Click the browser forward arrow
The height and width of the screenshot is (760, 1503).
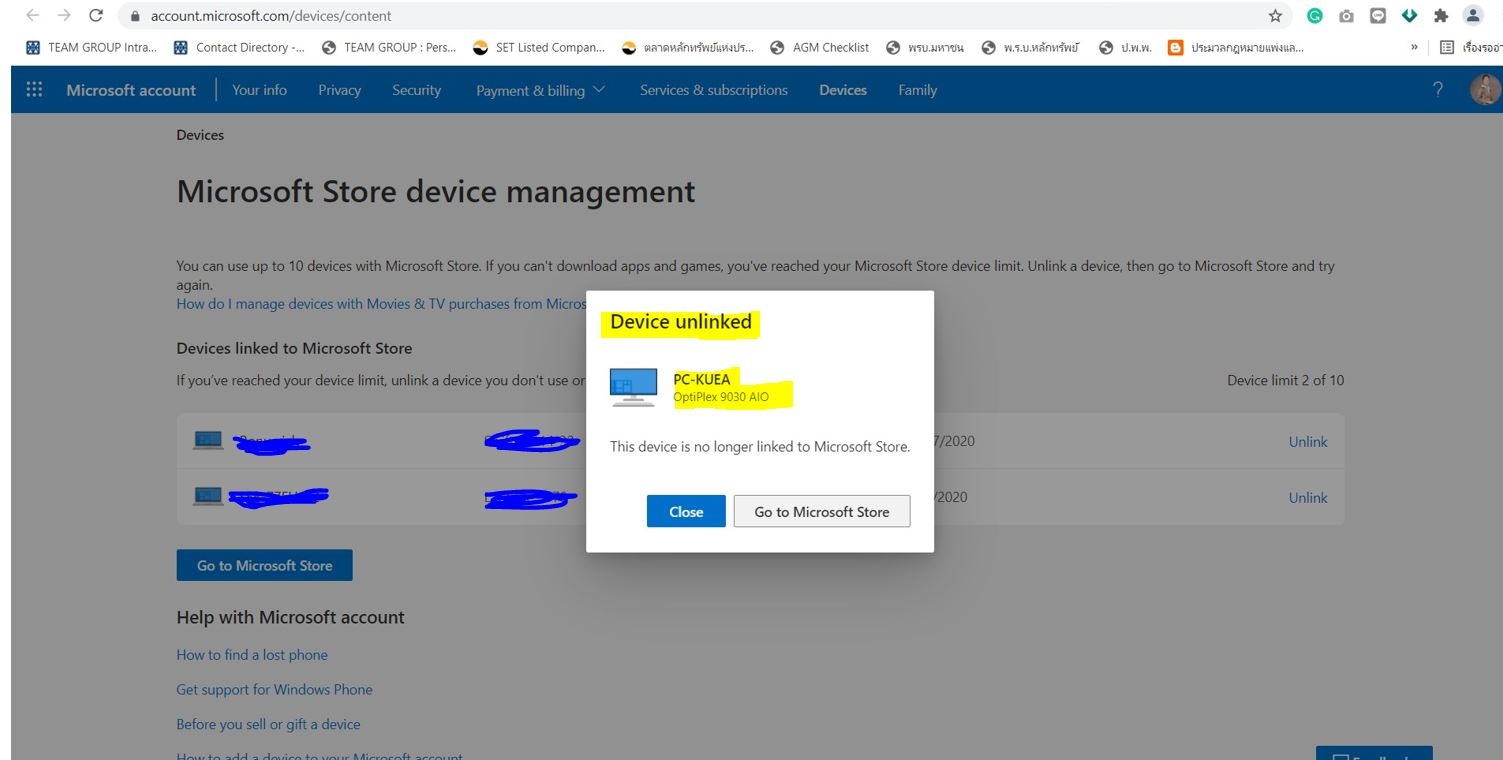click(64, 15)
